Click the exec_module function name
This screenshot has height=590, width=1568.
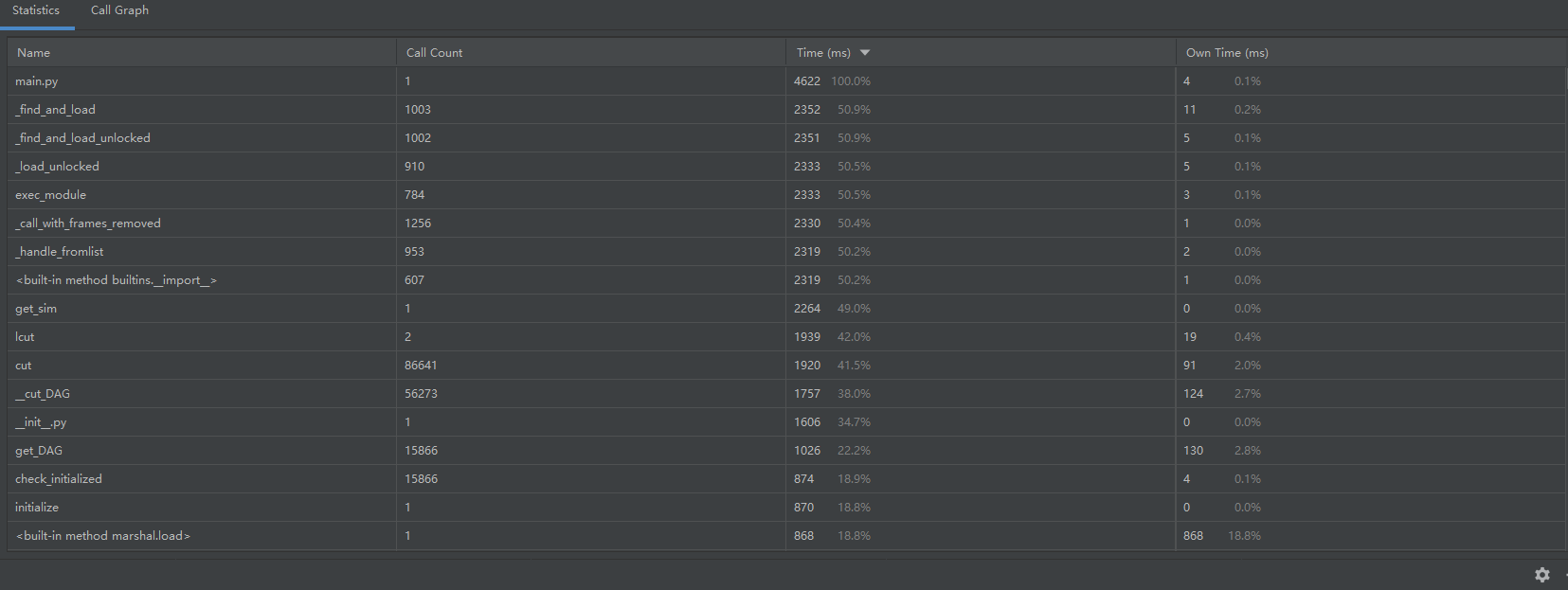click(x=51, y=195)
